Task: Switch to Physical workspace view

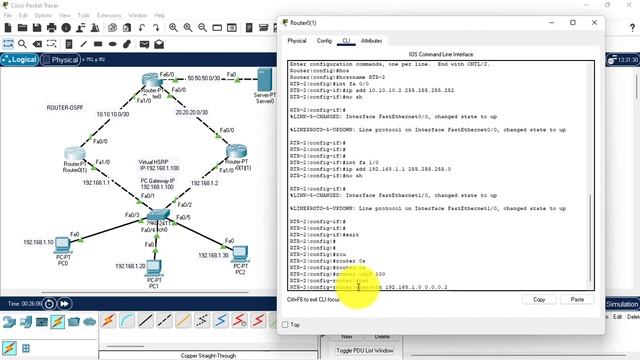Action: pyautogui.click(x=60, y=60)
